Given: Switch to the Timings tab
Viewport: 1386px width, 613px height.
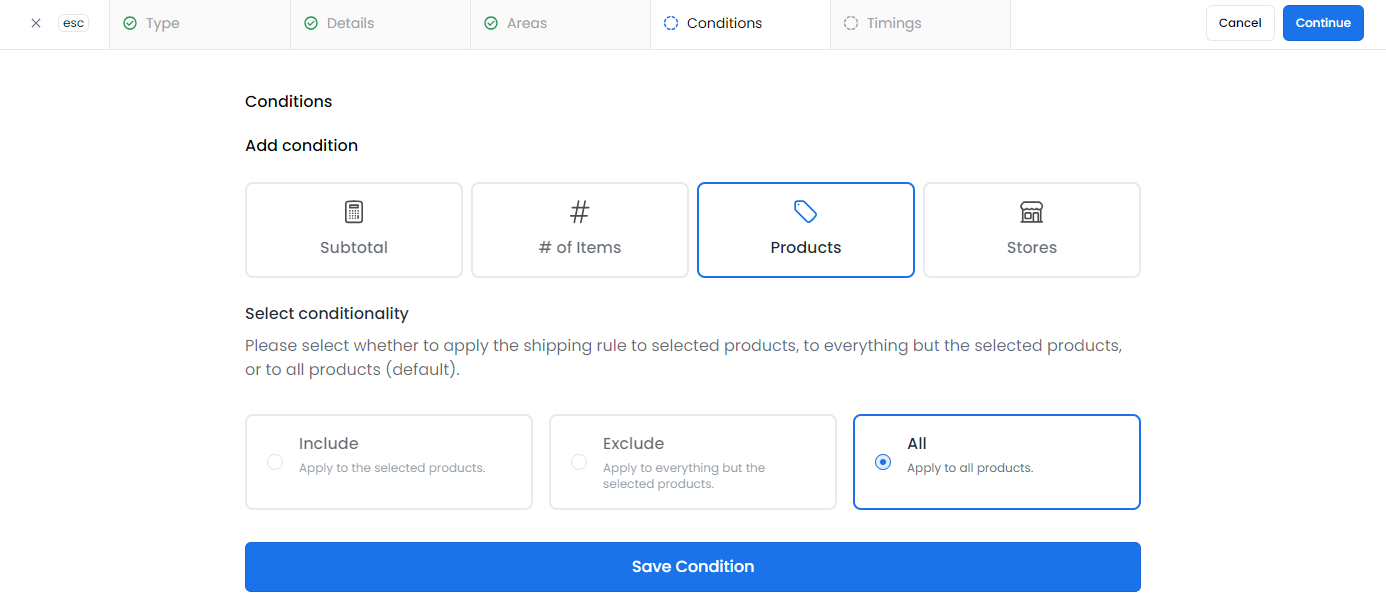Looking at the screenshot, I should [893, 23].
